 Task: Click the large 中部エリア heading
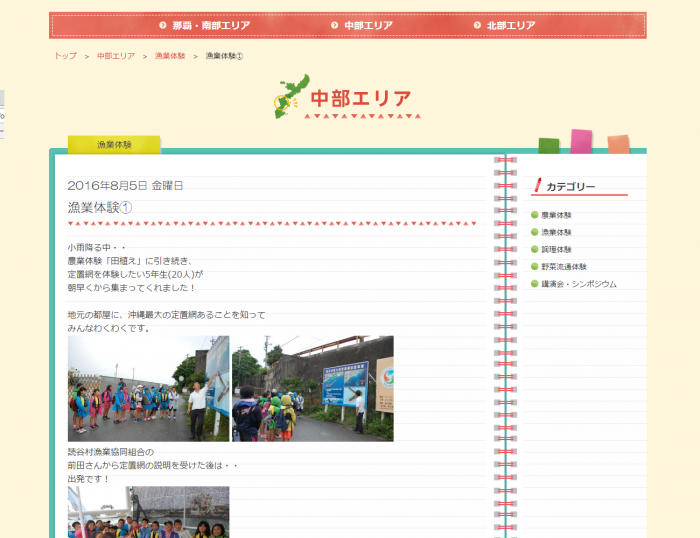click(361, 99)
